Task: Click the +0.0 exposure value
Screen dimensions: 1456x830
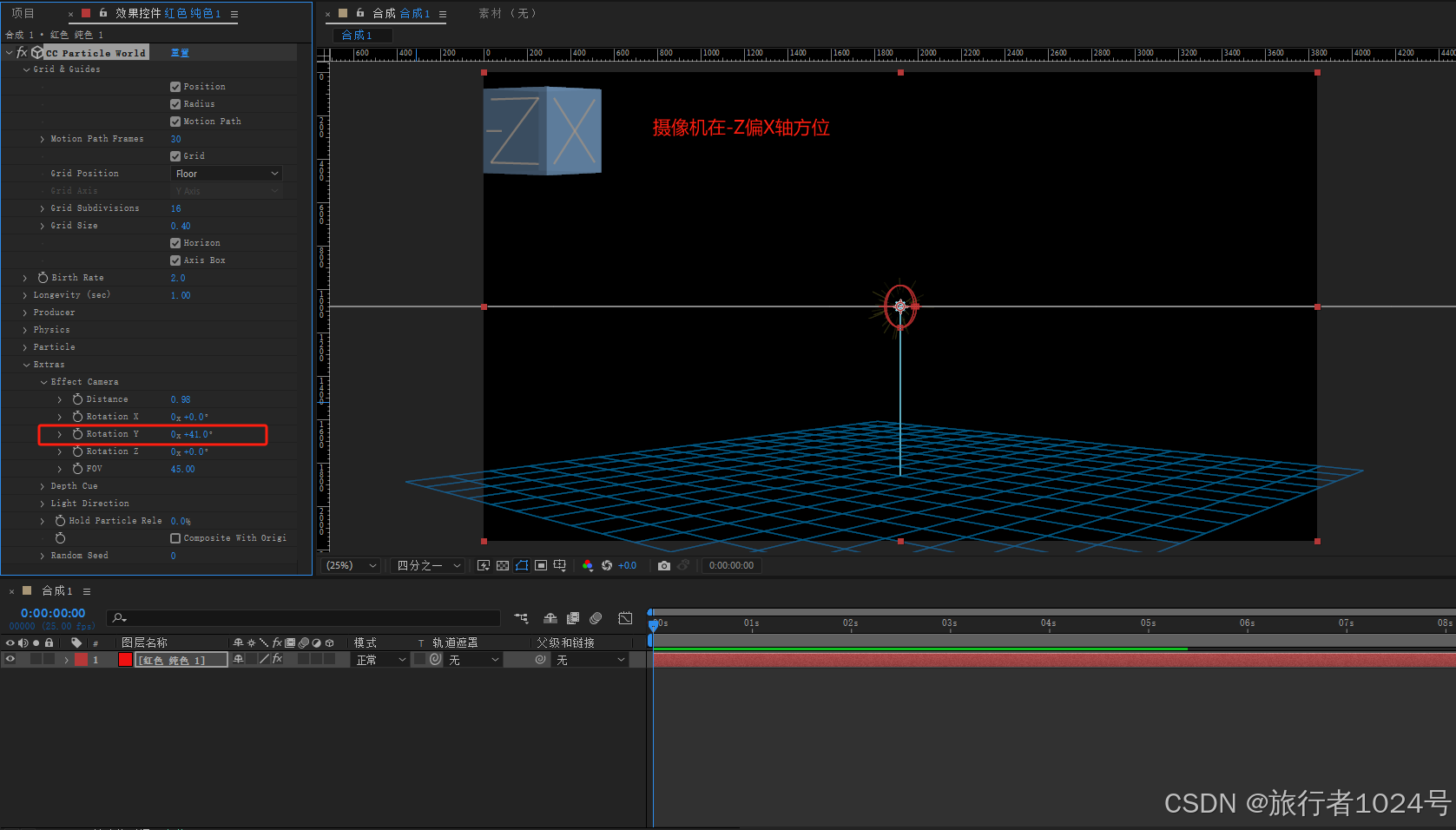Action: (x=627, y=565)
